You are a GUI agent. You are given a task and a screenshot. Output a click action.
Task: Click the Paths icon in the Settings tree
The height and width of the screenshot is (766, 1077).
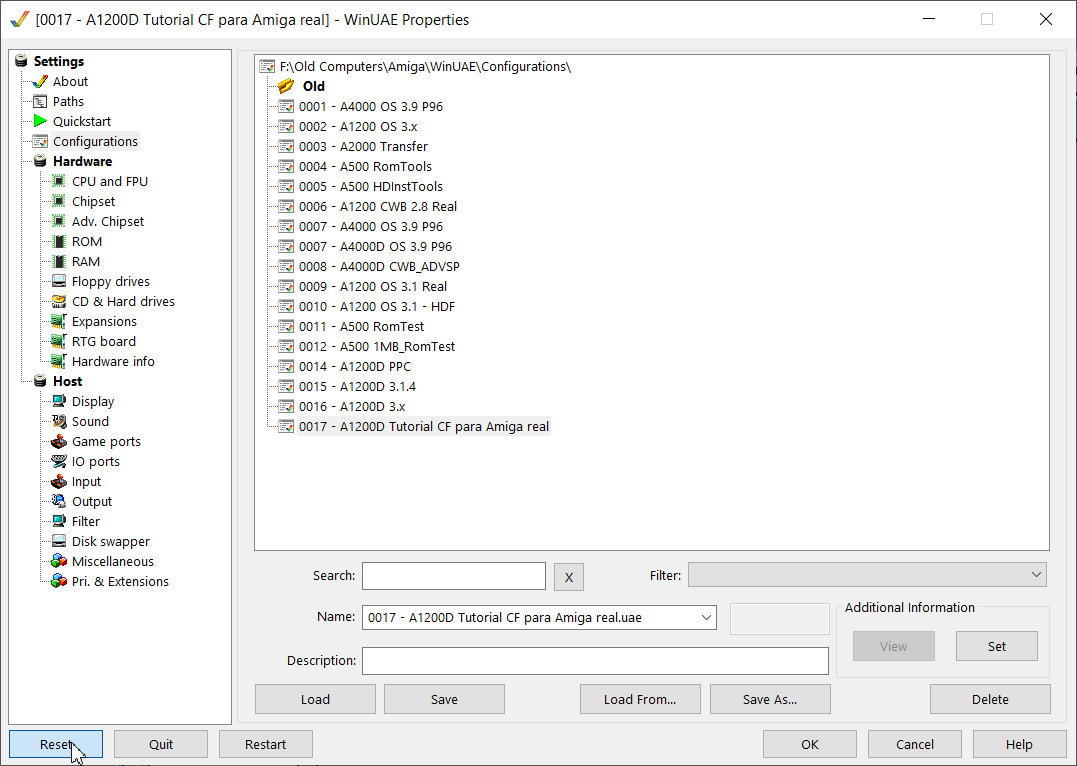coord(41,102)
